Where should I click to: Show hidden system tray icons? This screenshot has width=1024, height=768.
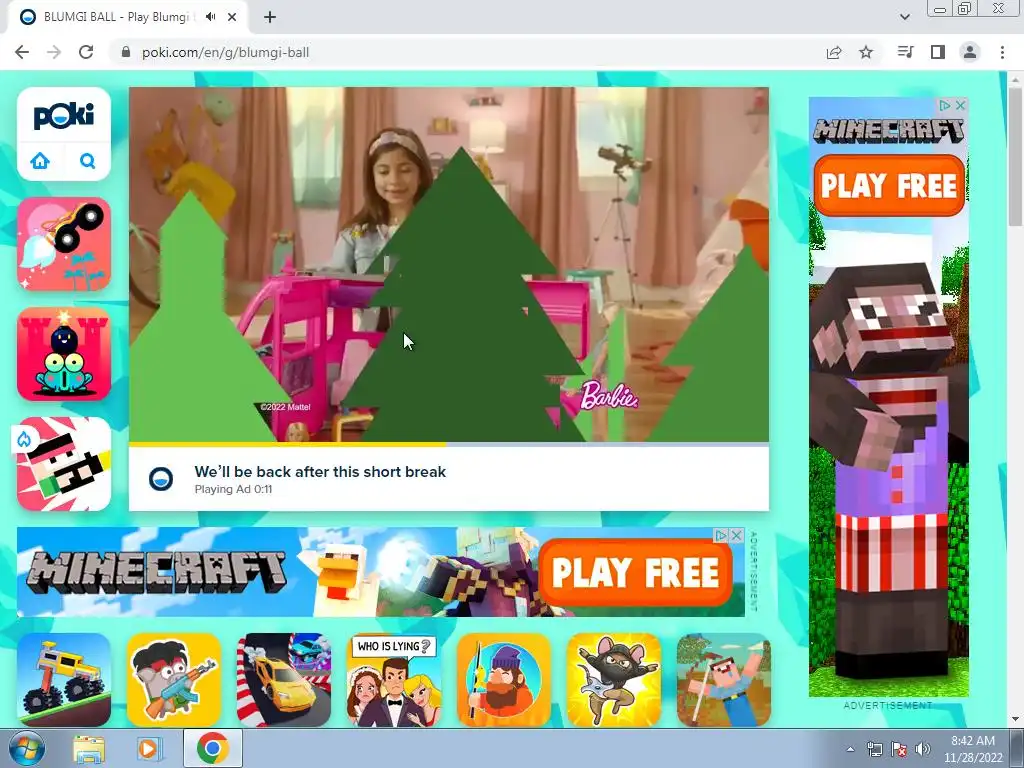[x=850, y=749]
